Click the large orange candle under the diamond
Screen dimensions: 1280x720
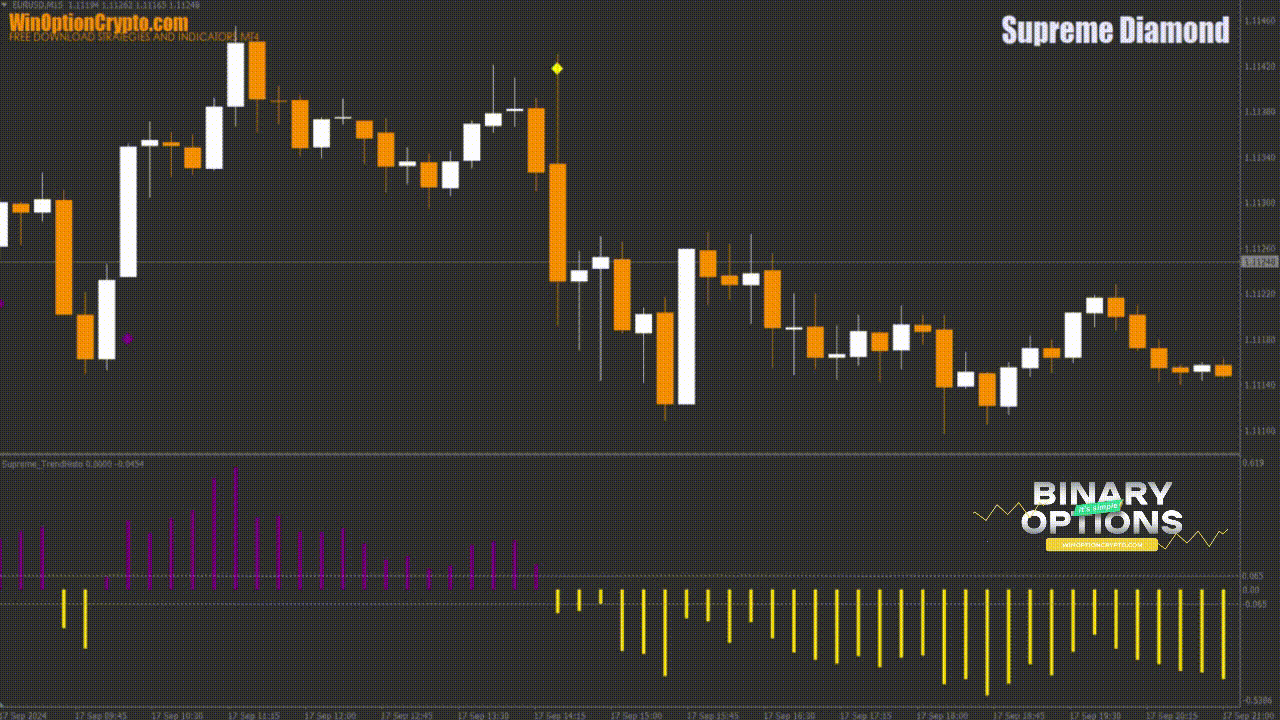(x=557, y=222)
